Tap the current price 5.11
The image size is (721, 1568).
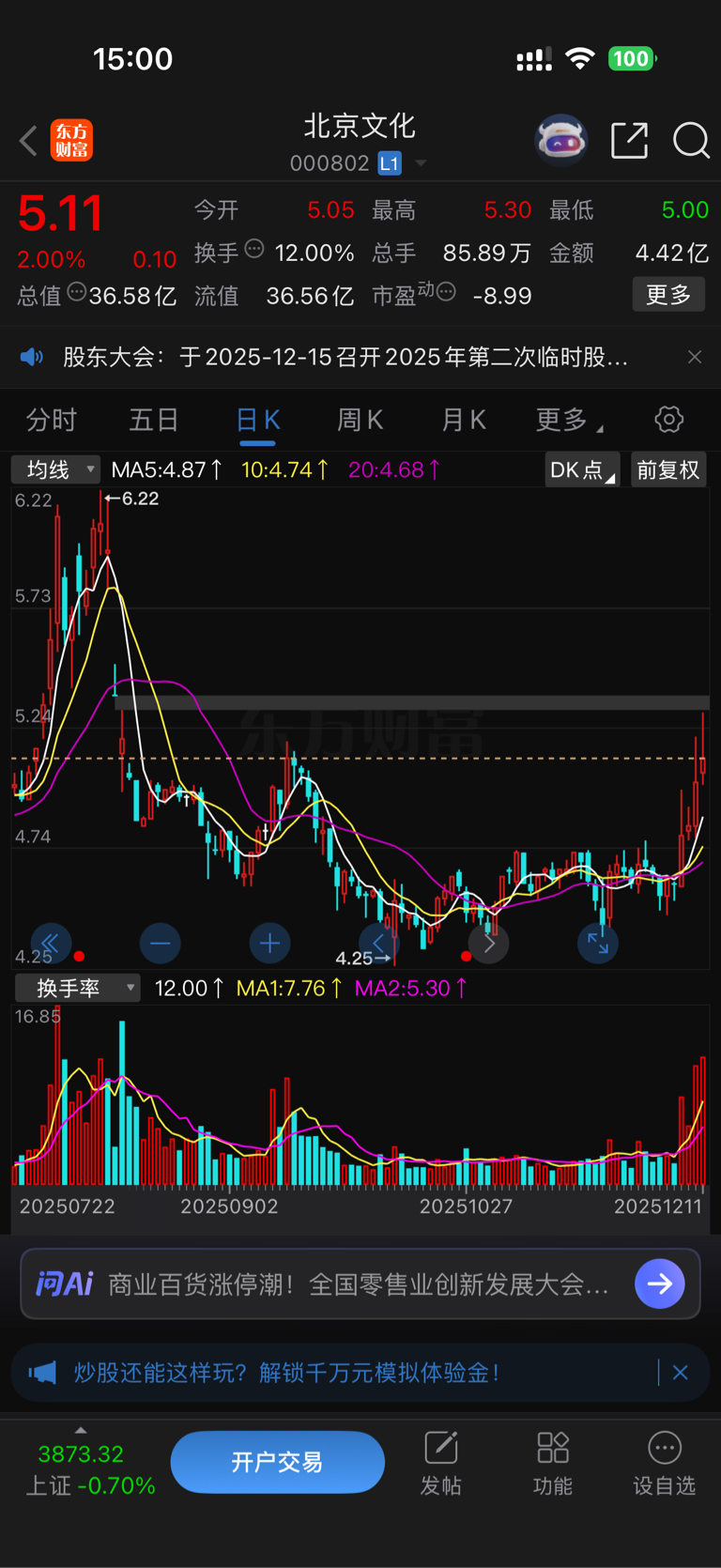point(60,214)
